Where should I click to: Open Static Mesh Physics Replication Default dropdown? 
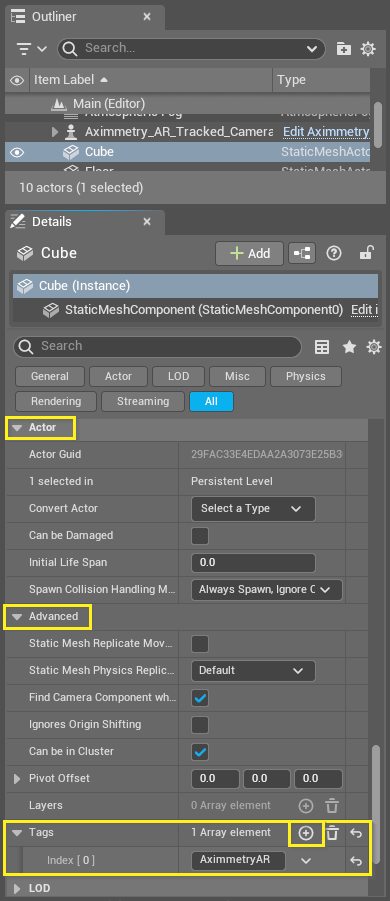tap(253, 671)
